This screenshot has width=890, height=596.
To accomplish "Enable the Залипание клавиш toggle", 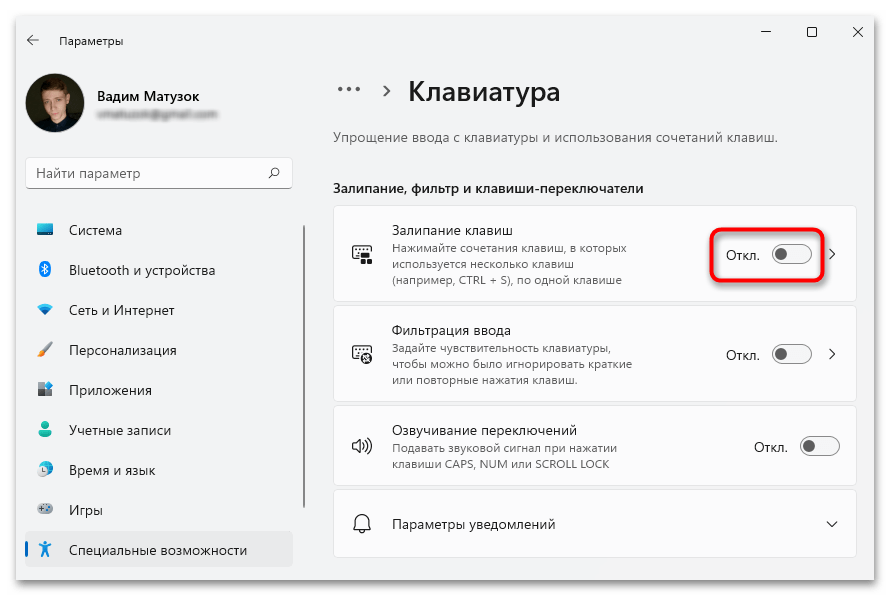I will pyautogui.click(x=792, y=255).
